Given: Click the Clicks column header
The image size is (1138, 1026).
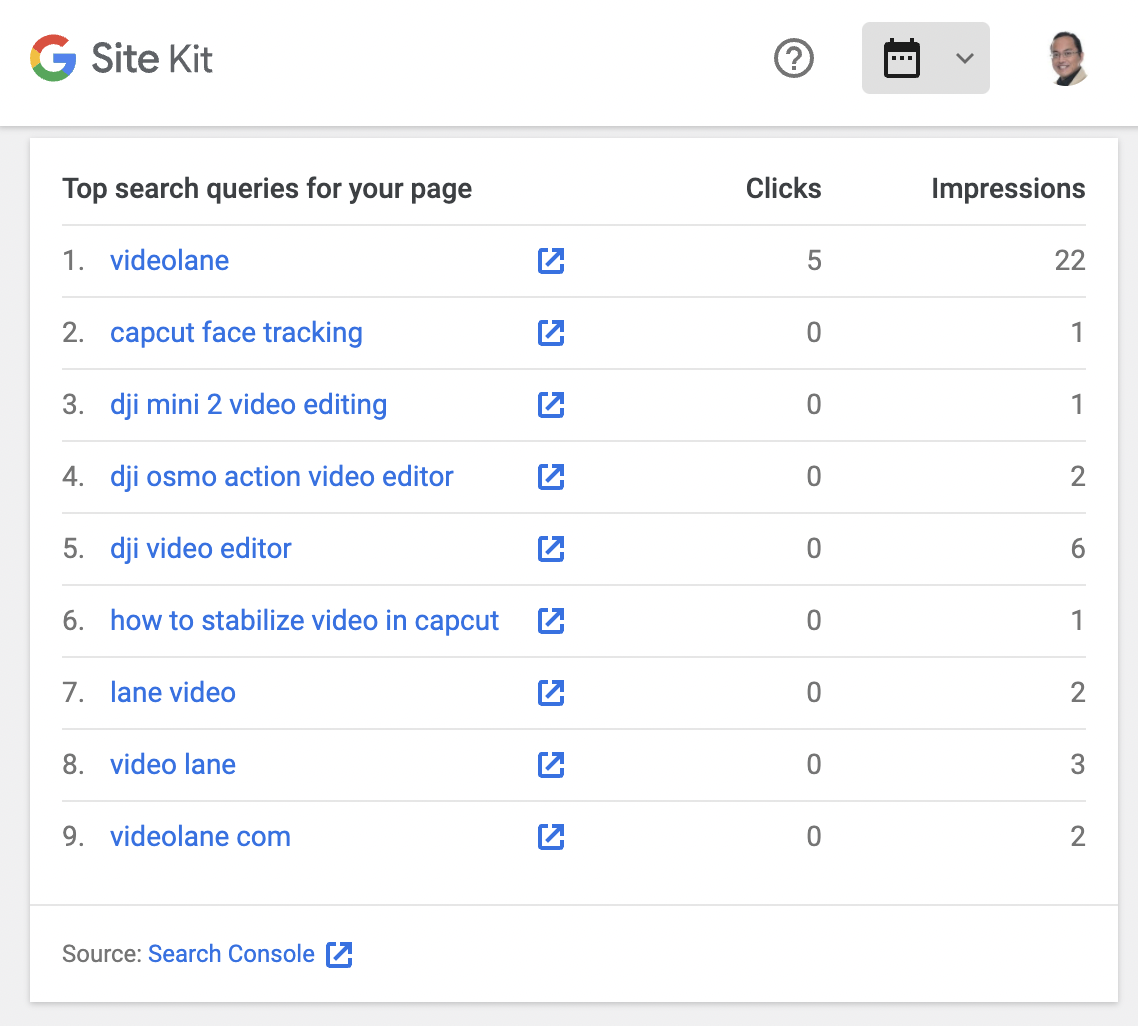Looking at the screenshot, I should (x=783, y=189).
